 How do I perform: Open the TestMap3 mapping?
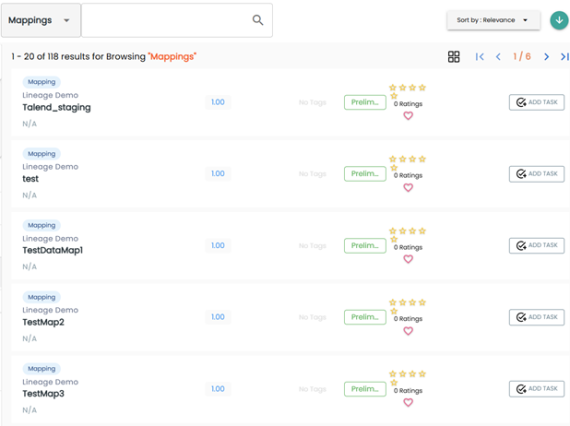pos(43,394)
